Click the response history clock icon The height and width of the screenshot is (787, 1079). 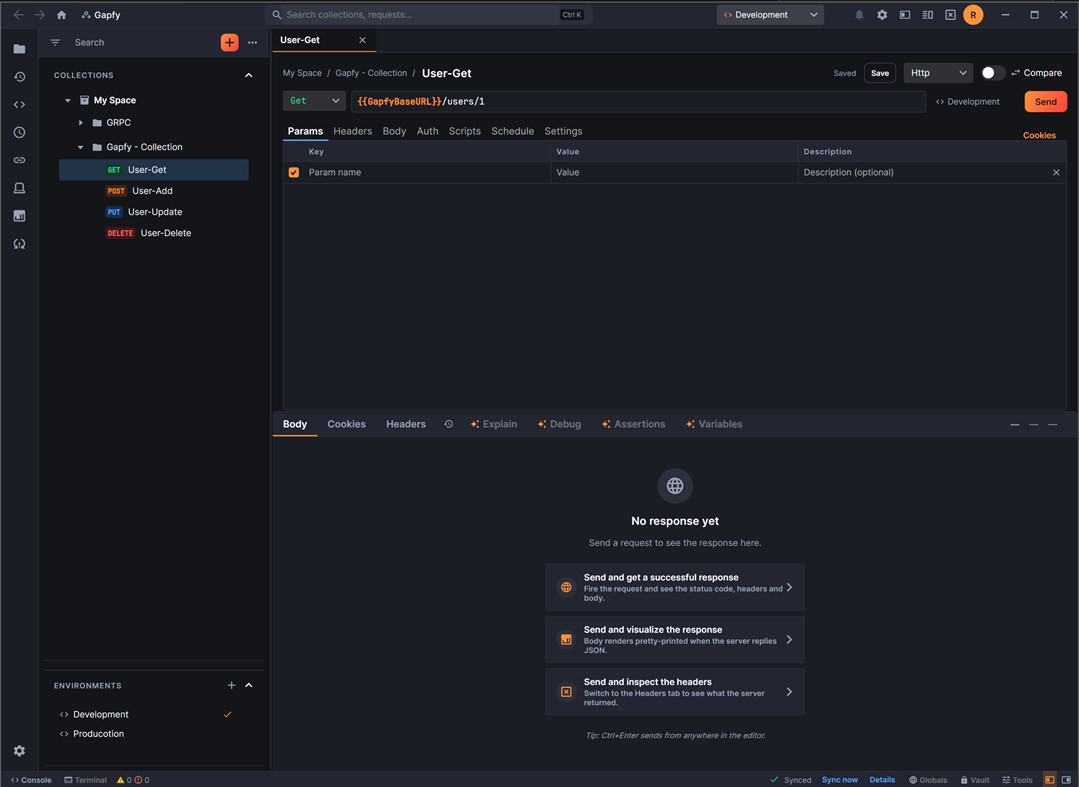click(448, 424)
